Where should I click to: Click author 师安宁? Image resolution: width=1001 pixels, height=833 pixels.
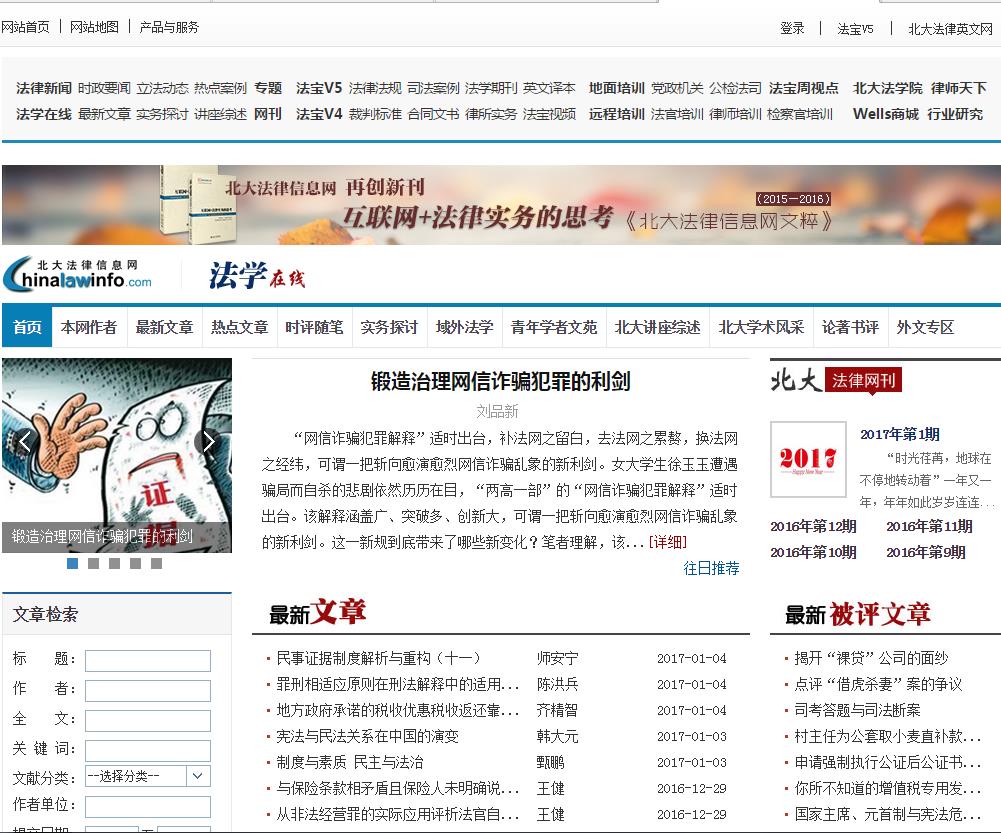pos(557,658)
